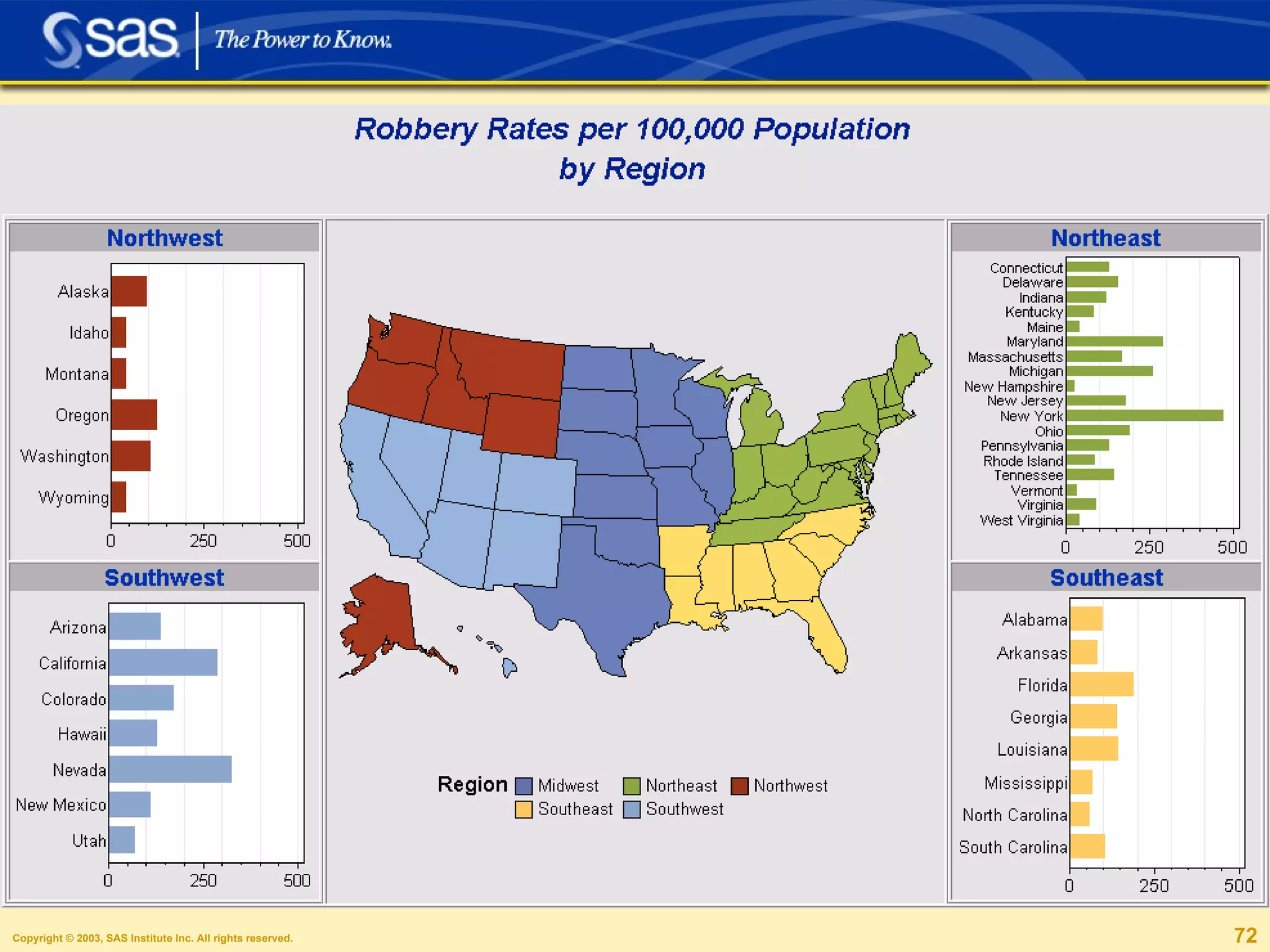Click the SAS copyright notice text
The height and width of the screenshot is (952, 1270).
pos(153,938)
